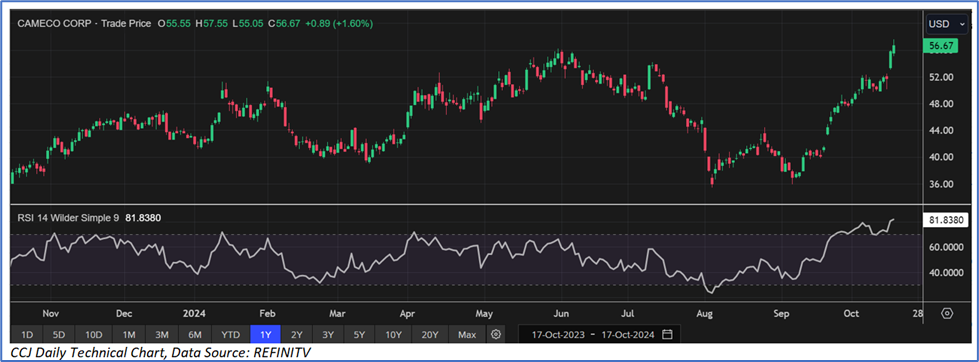Click the high value H57.55
Screen dimensions: 979x362
point(212,24)
